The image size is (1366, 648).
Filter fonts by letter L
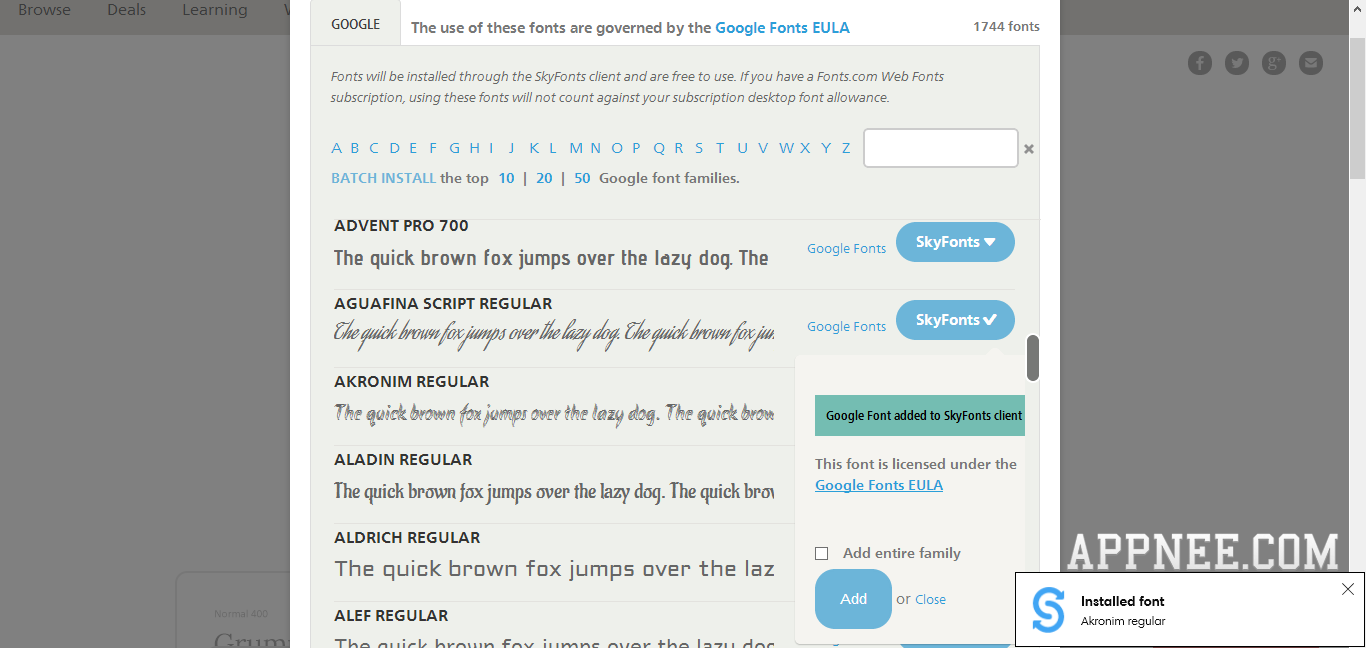pyautogui.click(x=552, y=148)
